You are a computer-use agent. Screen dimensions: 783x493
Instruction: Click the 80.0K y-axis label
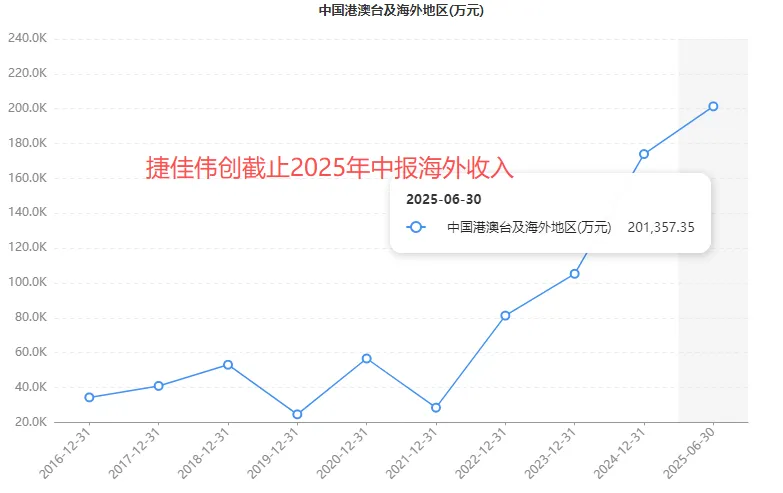(31, 317)
